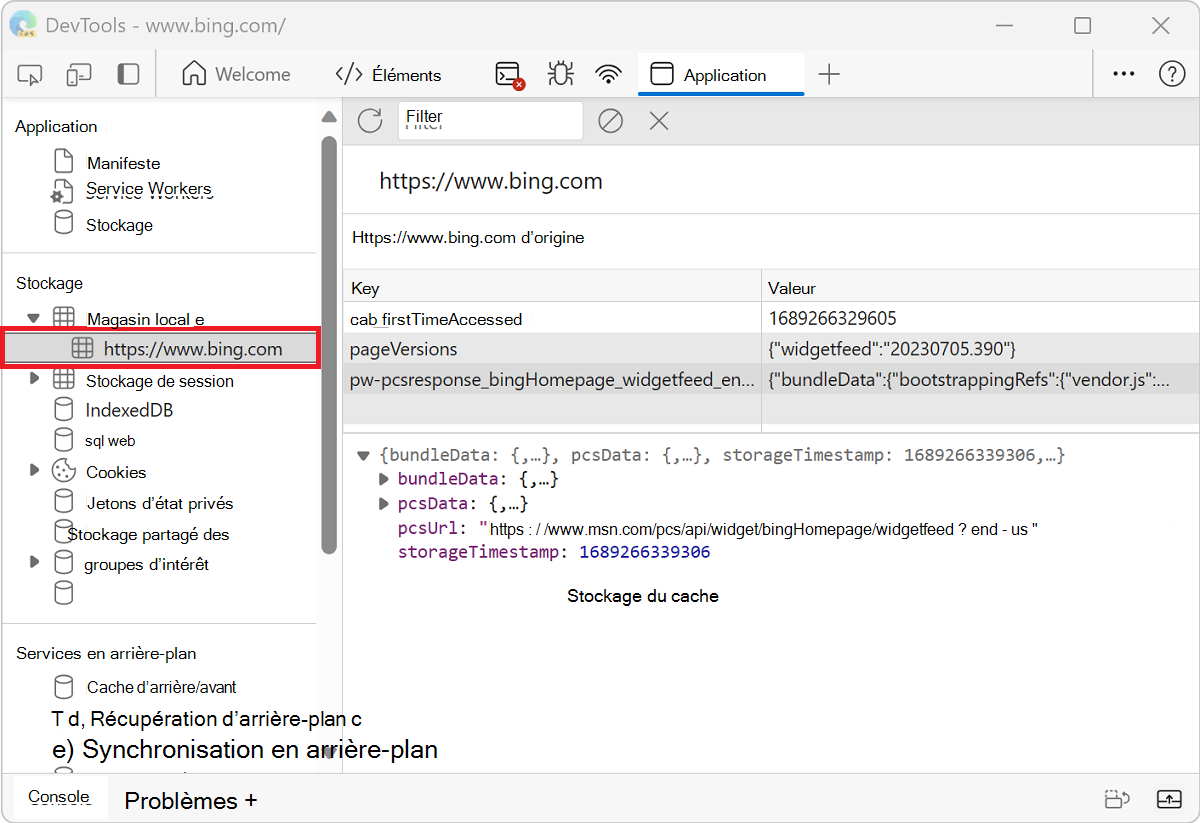Expand the Stockage de session node
Image resolution: width=1200 pixels, height=823 pixels.
(34, 379)
